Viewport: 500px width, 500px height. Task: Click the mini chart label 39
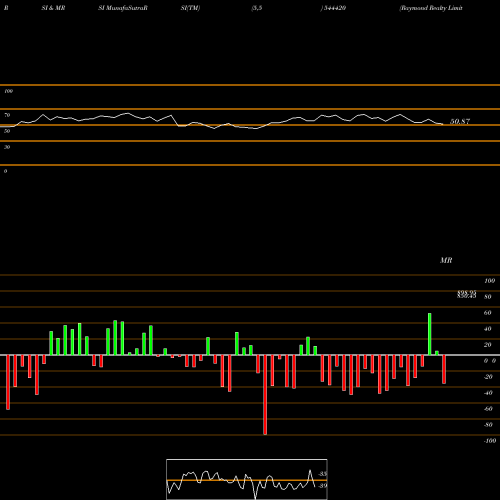pos(323,485)
